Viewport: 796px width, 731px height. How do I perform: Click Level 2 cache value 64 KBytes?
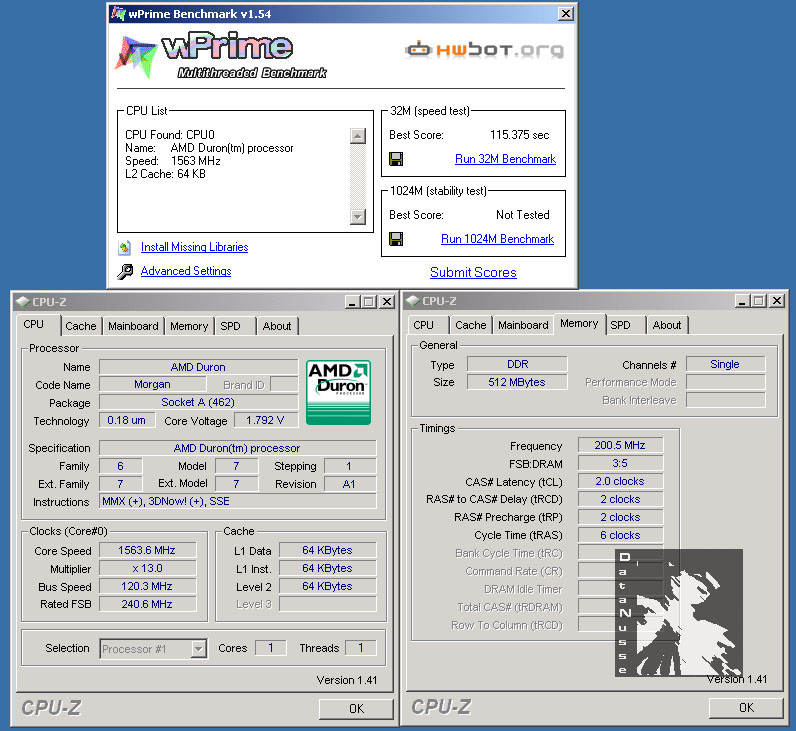[x=327, y=586]
